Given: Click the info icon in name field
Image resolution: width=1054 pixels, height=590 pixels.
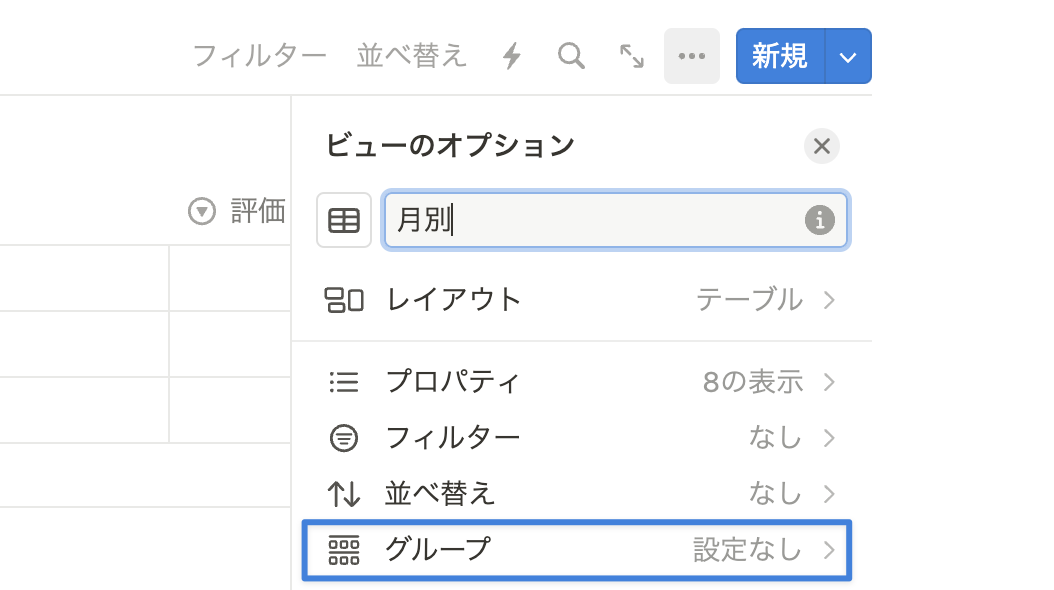Looking at the screenshot, I should pyautogui.click(x=819, y=220).
